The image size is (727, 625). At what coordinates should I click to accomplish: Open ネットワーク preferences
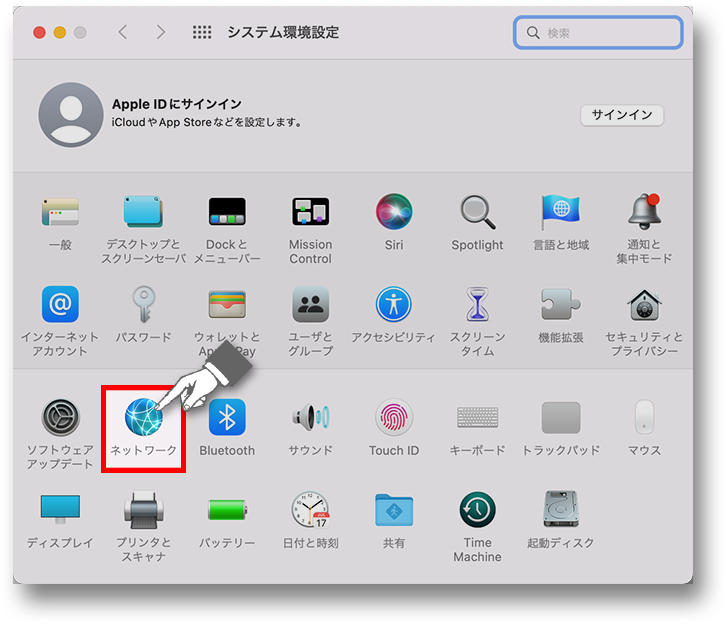pos(144,417)
